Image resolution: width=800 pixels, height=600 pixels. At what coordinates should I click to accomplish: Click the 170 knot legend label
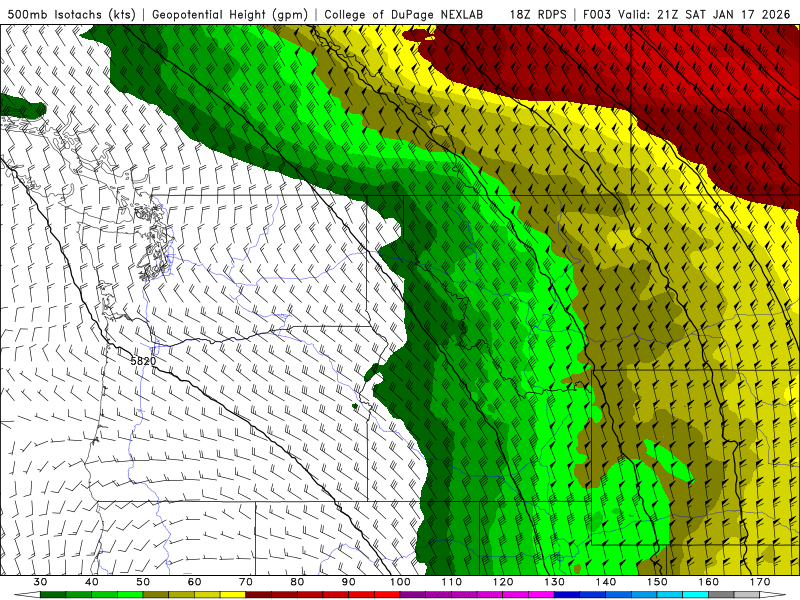[760, 582]
